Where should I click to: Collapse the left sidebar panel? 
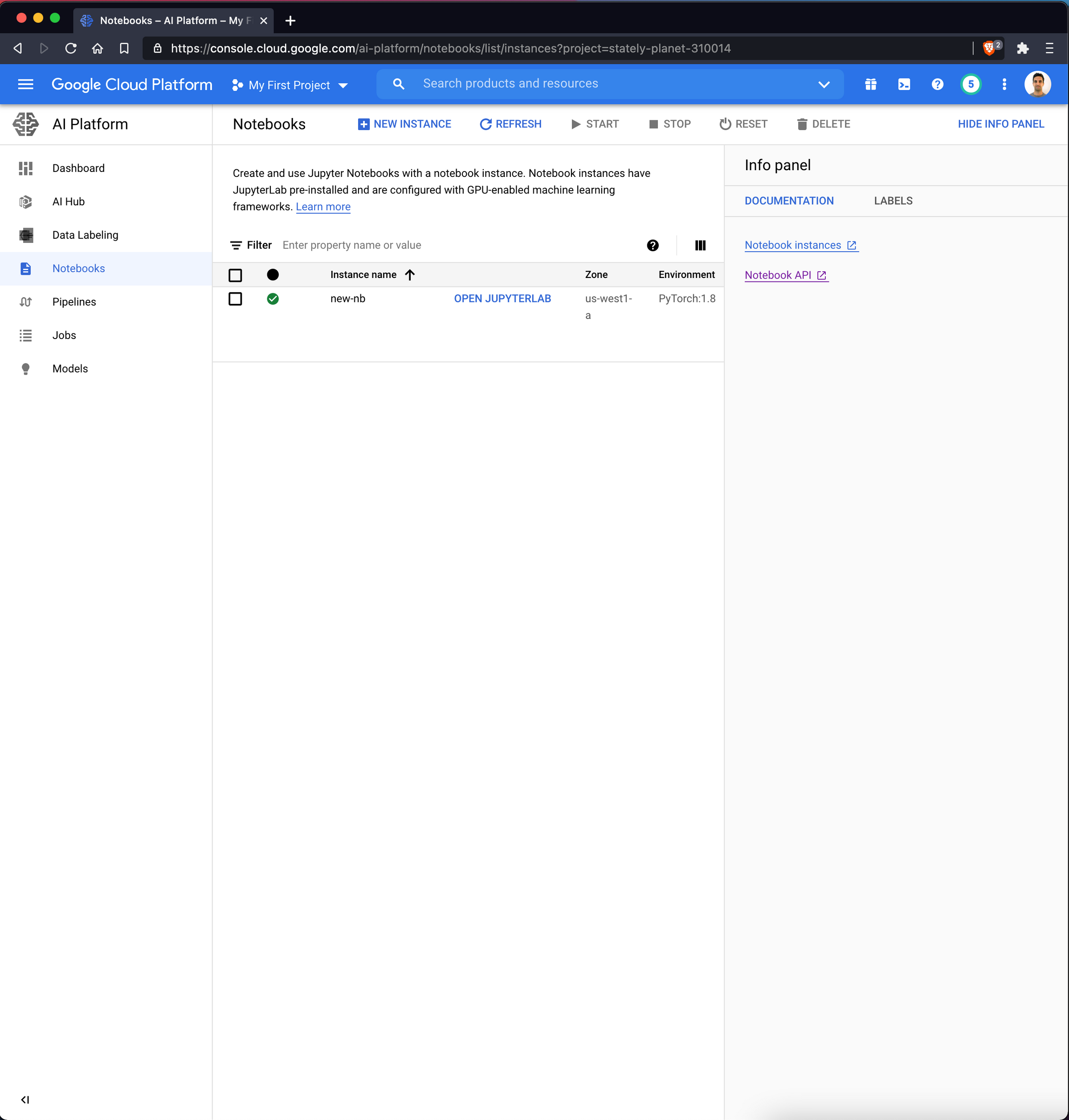(x=24, y=1100)
